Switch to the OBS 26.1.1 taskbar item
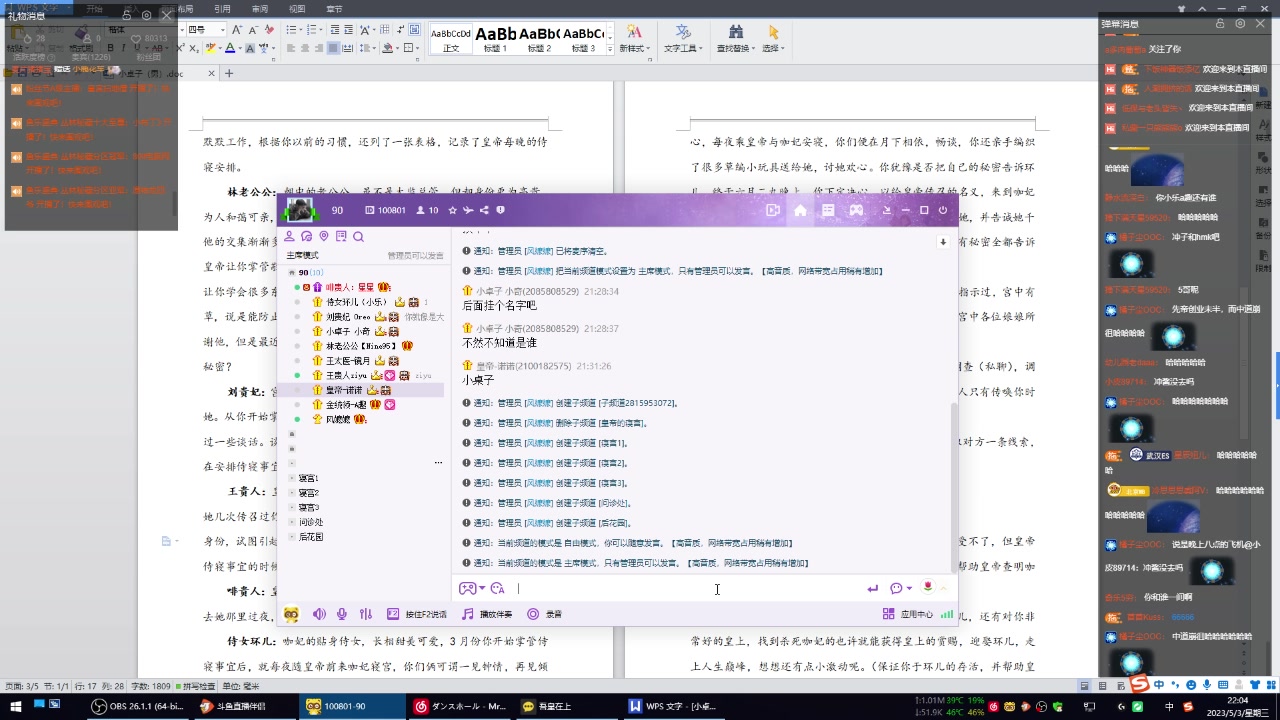This screenshot has height=720, width=1280. pos(138,706)
